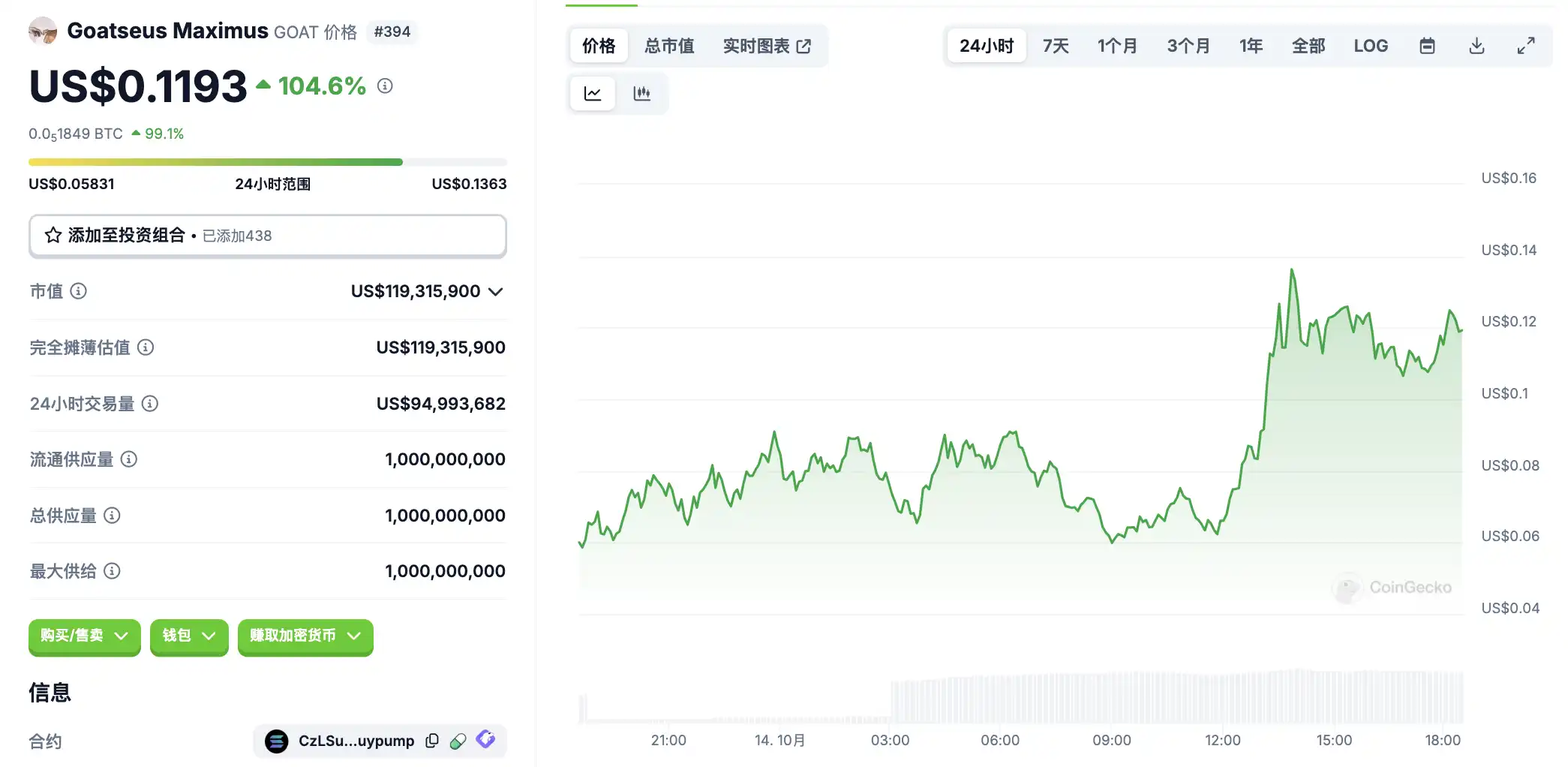Open info tooltip next to 104.6% change
1568x767 pixels.
pyautogui.click(x=385, y=86)
